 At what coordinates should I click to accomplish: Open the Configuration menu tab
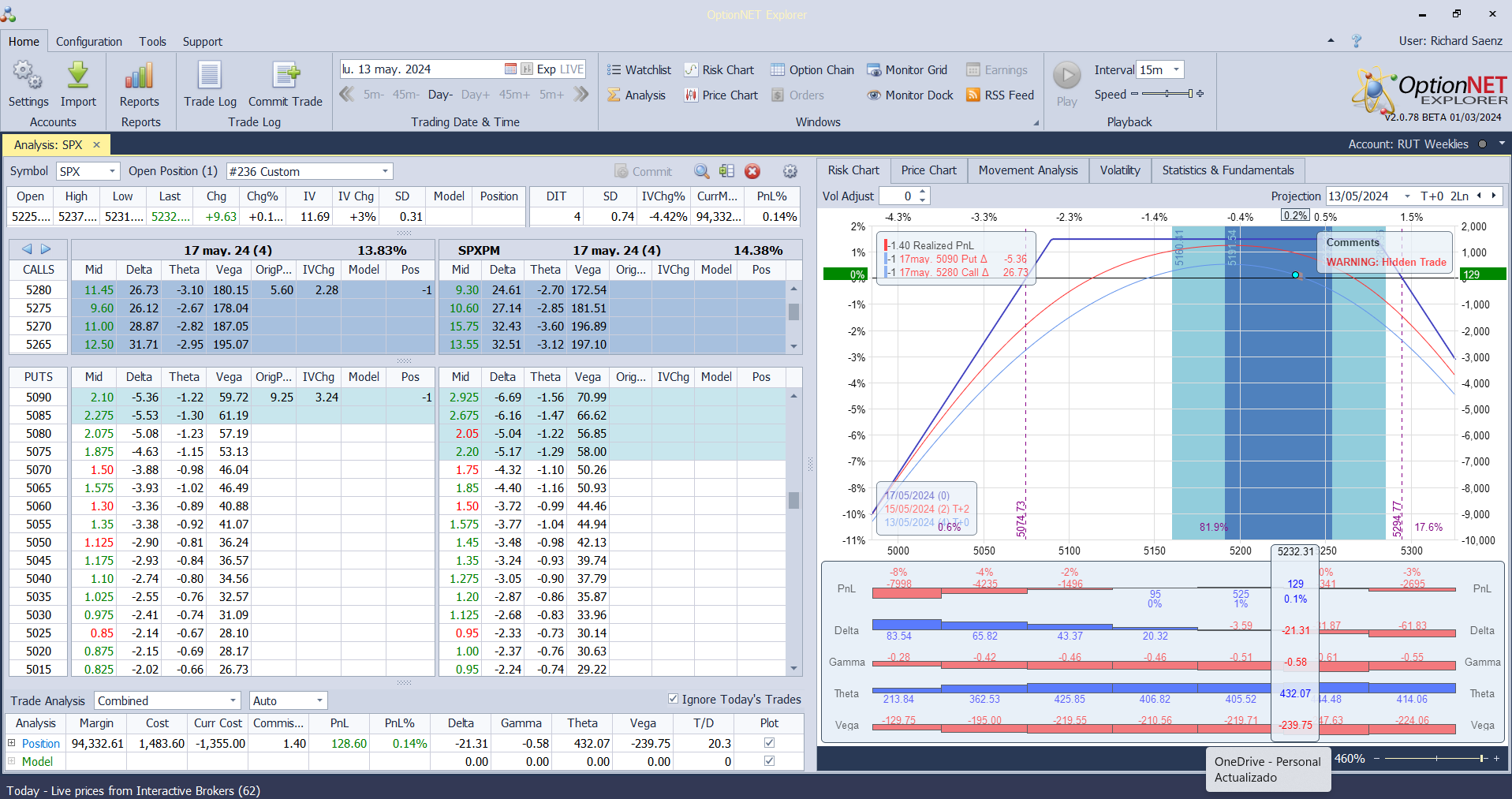88,42
